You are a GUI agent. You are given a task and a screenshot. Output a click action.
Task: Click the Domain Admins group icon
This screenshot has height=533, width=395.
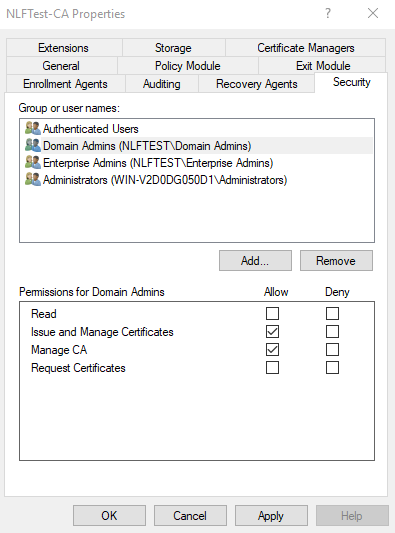pyautogui.click(x=33, y=145)
